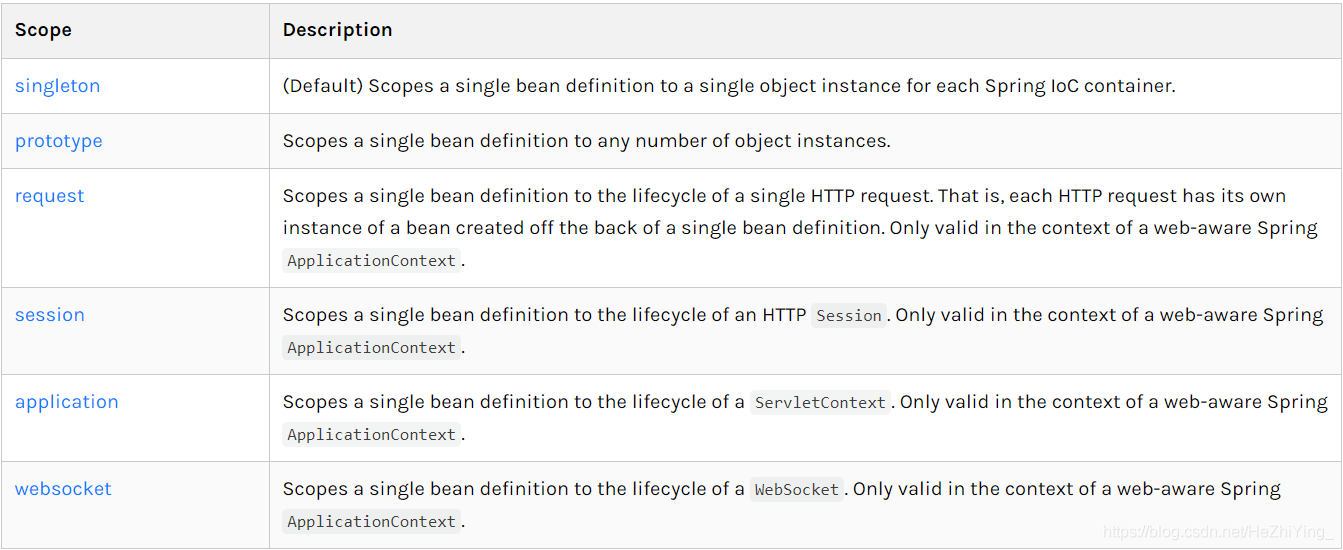This screenshot has height=550, width=1343.
Task: Follow the application scope link
Action: click(66, 402)
